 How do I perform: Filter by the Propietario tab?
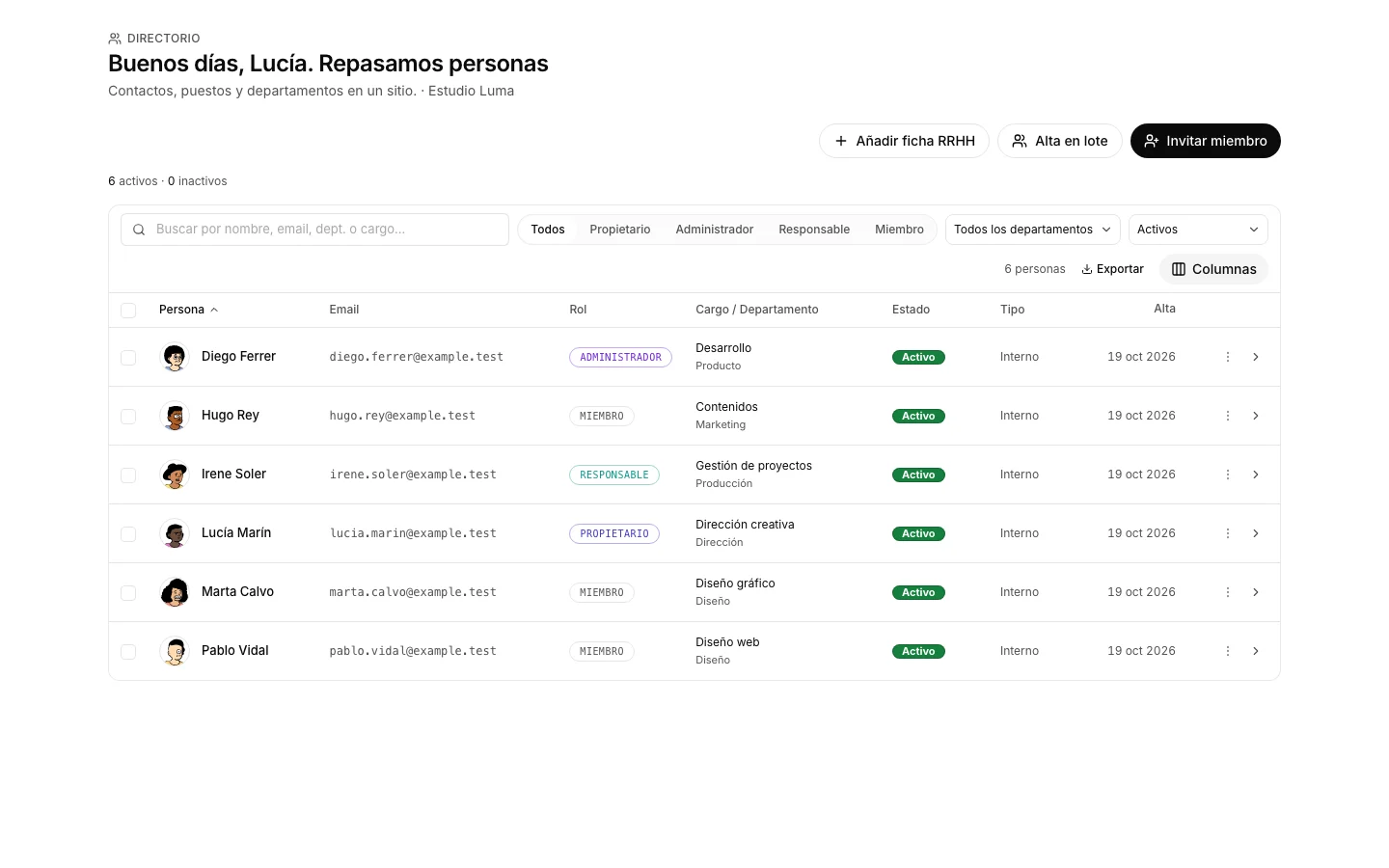[x=620, y=230]
